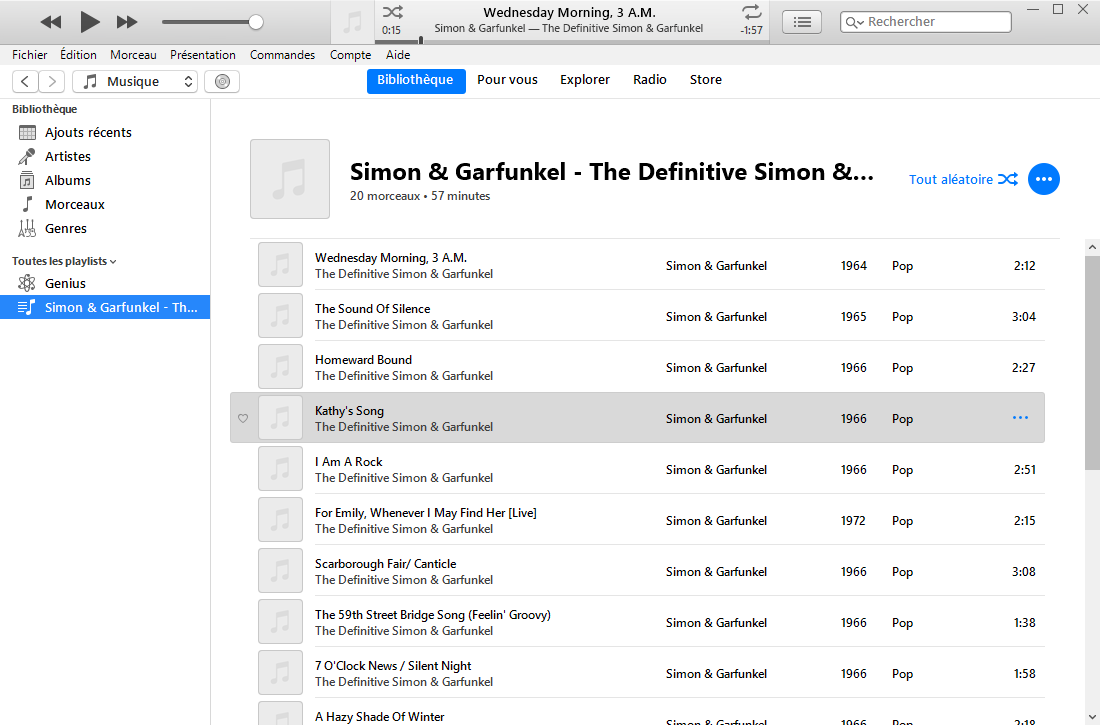This screenshot has width=1100, height=725.
Task: Click the 1972 year of For Emily row
Action: click(x=853, y=521)
